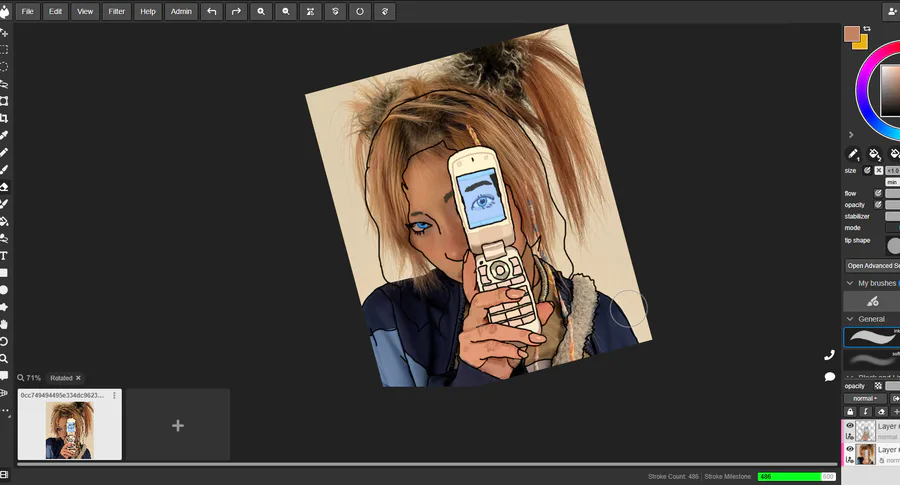Select the Mixer brush tool below eraser

coord(3,204)
